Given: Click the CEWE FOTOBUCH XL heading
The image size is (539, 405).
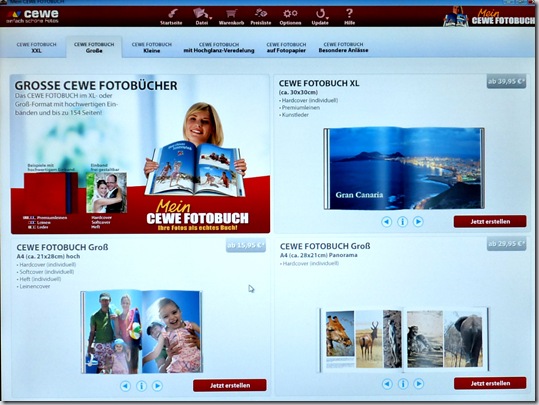Looking at the screenshot, I should pyautogui.click(x=319, y=84).
